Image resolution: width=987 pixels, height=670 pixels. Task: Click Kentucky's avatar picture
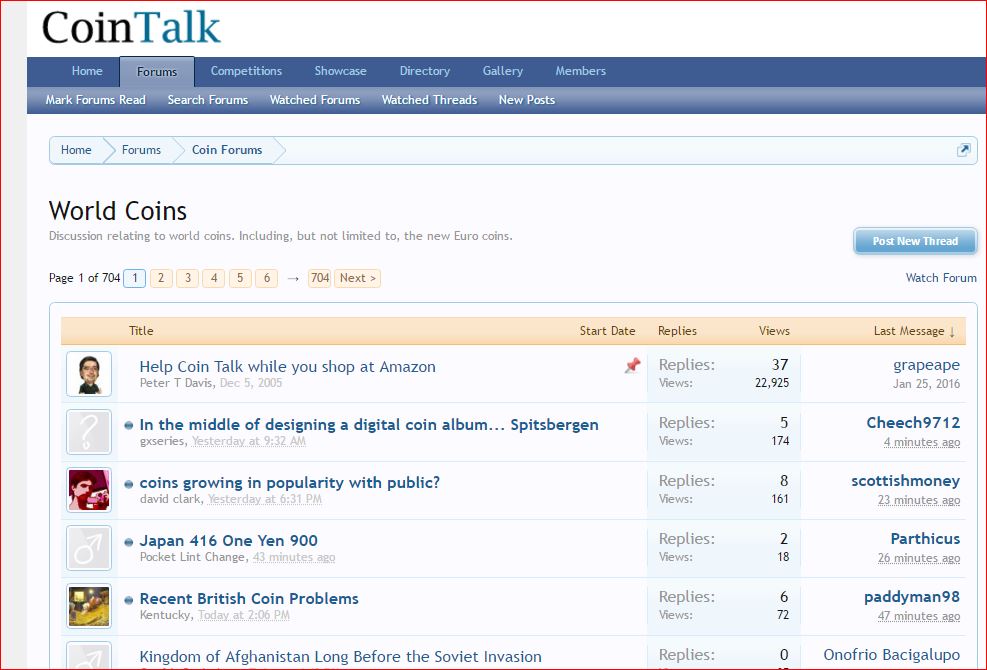pyautogui.click(x=89, y=606)
